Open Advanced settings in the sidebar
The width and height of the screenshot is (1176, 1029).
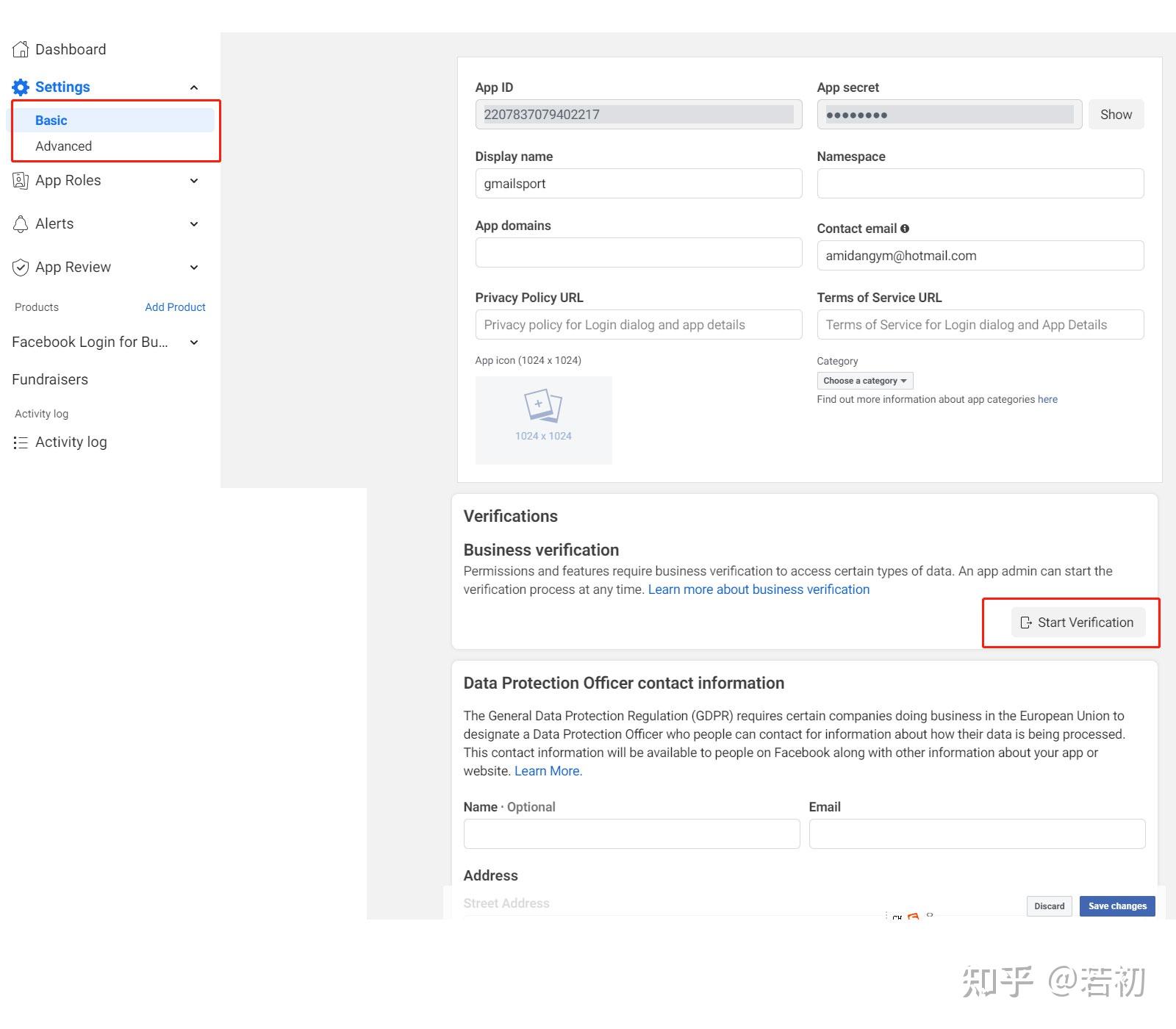coord(64,146)
